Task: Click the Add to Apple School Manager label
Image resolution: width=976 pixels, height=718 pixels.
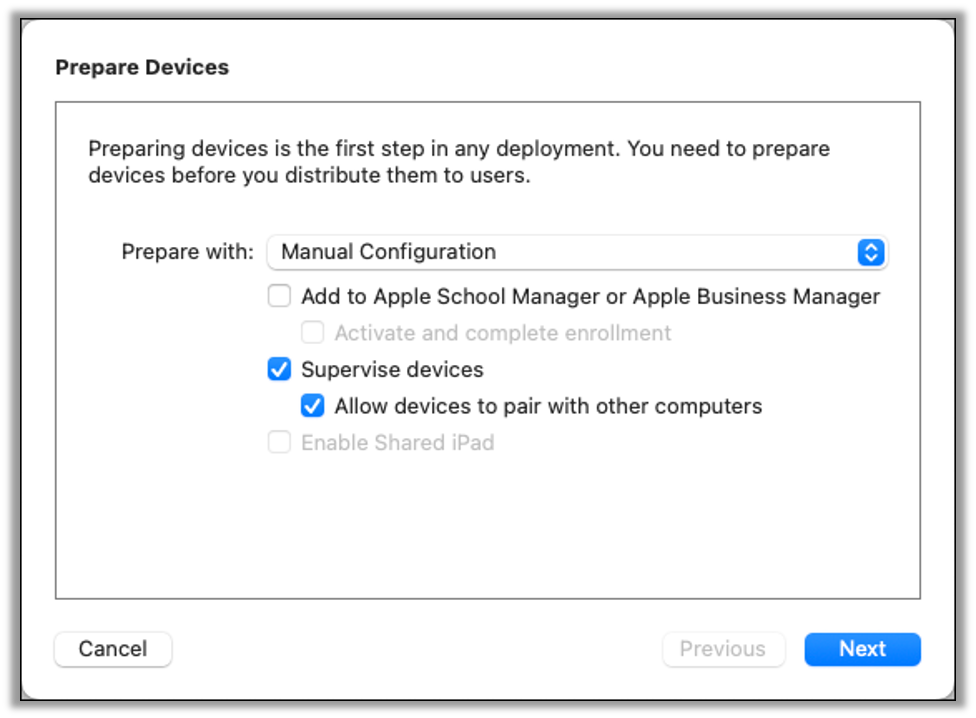Action: tap(592, 296)
